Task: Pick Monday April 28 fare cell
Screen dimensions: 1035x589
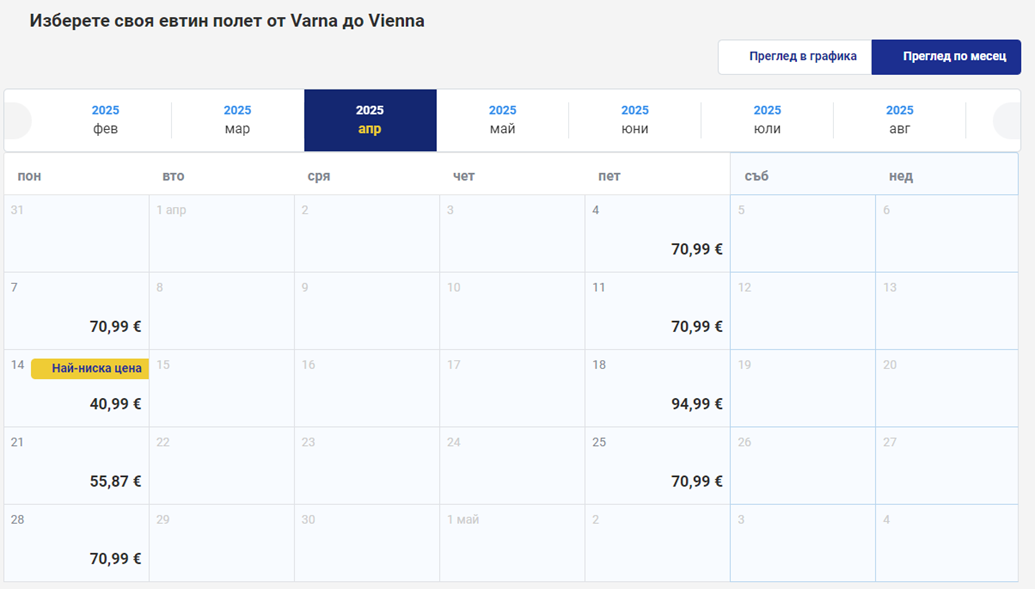Action: [x=77, y=544]
